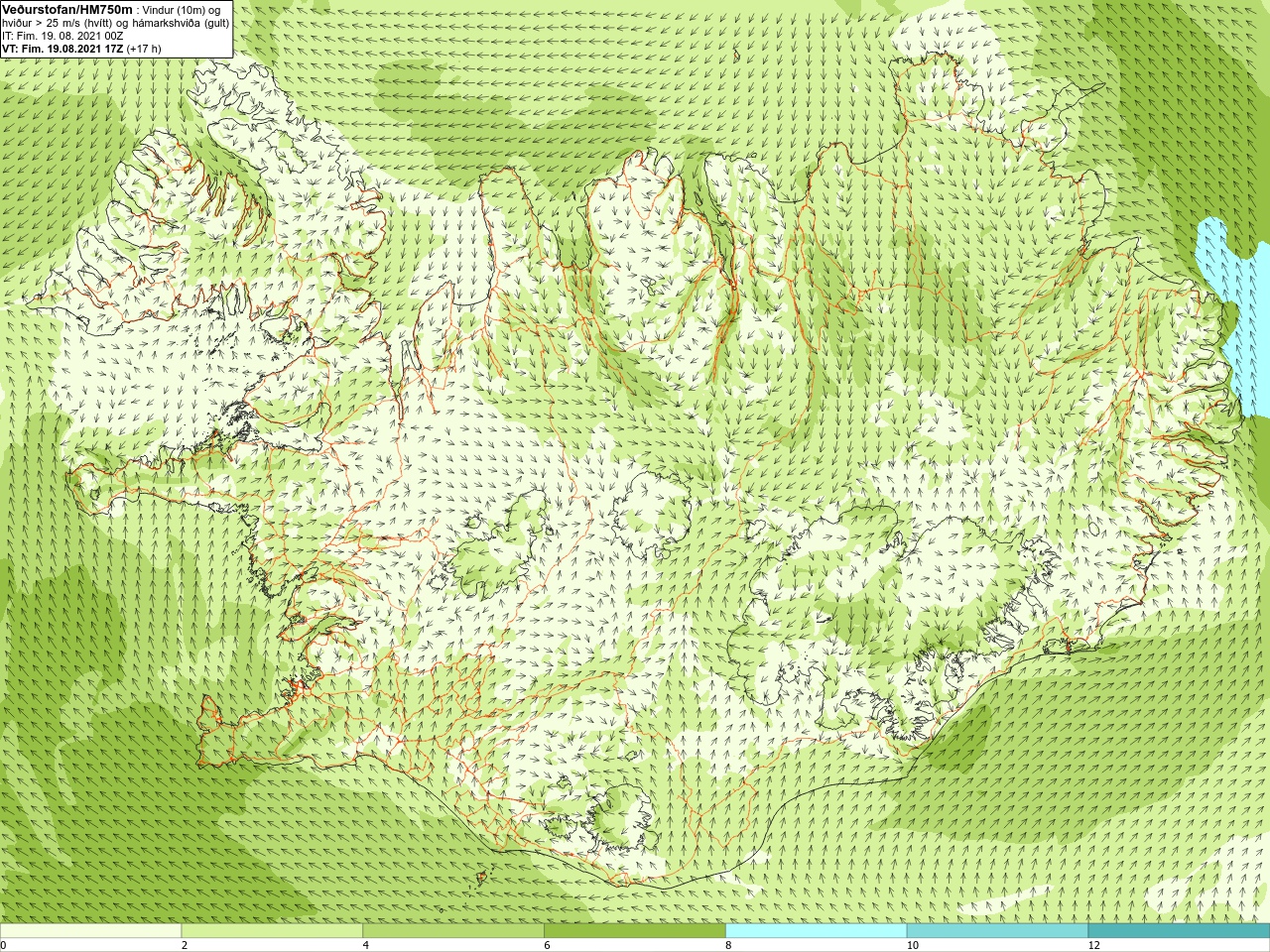The height and width of the screenshot is (952, 1270).
Task: Click the 'VT: Fim. 19.08.2021 17Z' line
Action: (x=63, y=49)
